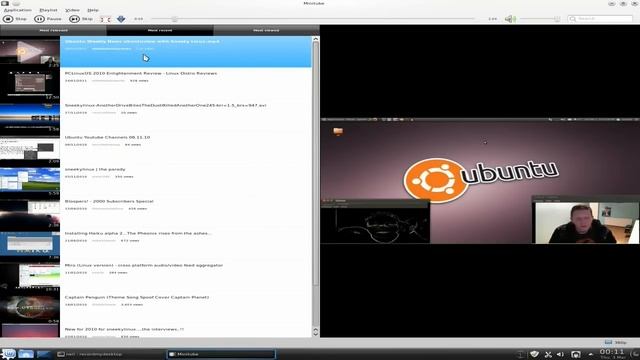
Task: Select Bloopers 2000 Subscribers Special video
Action: (x=186, y=211)
